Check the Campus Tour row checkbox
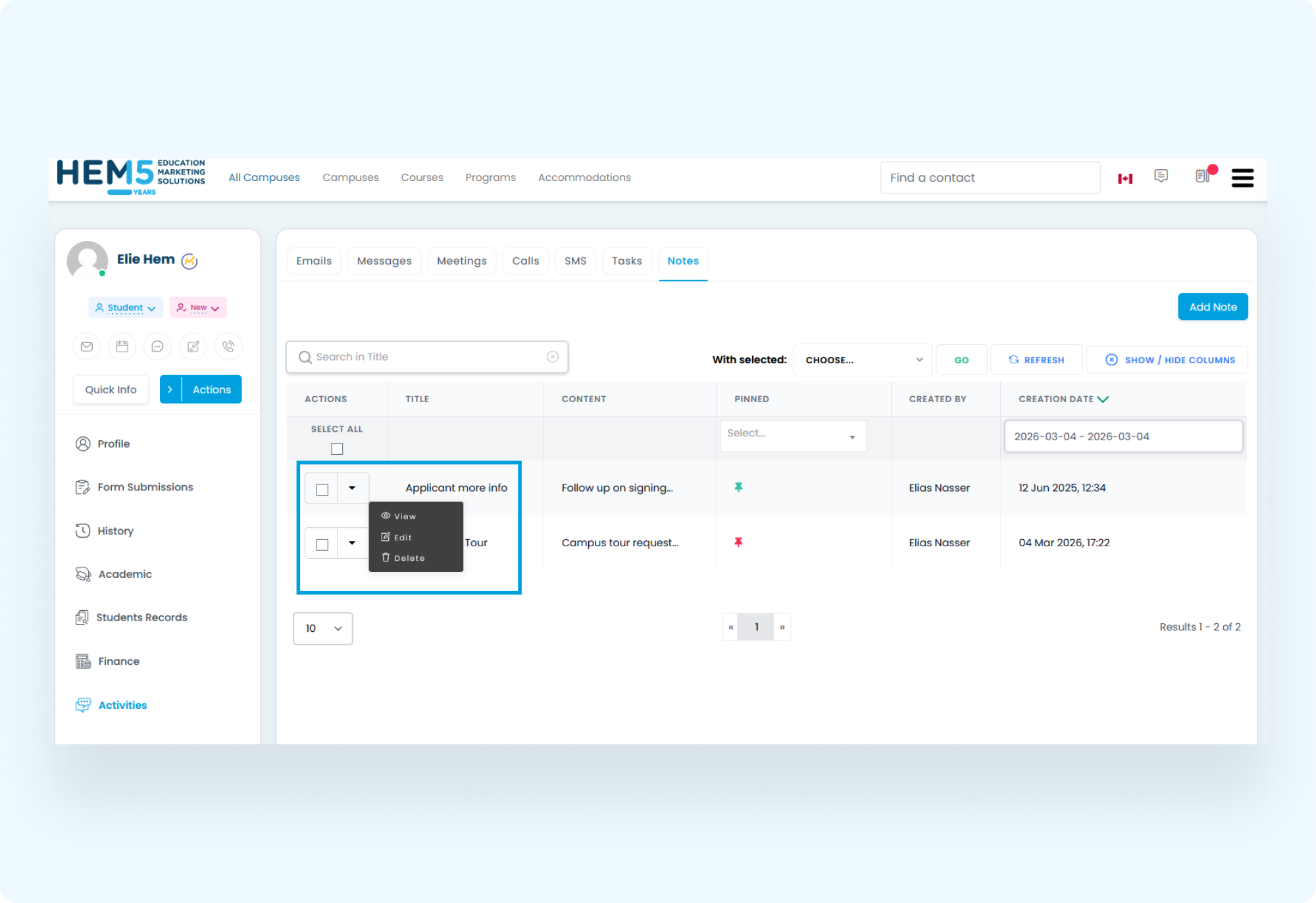This screenshot has height=903, width=1316. pyautogui.click(x=322, y=543)
